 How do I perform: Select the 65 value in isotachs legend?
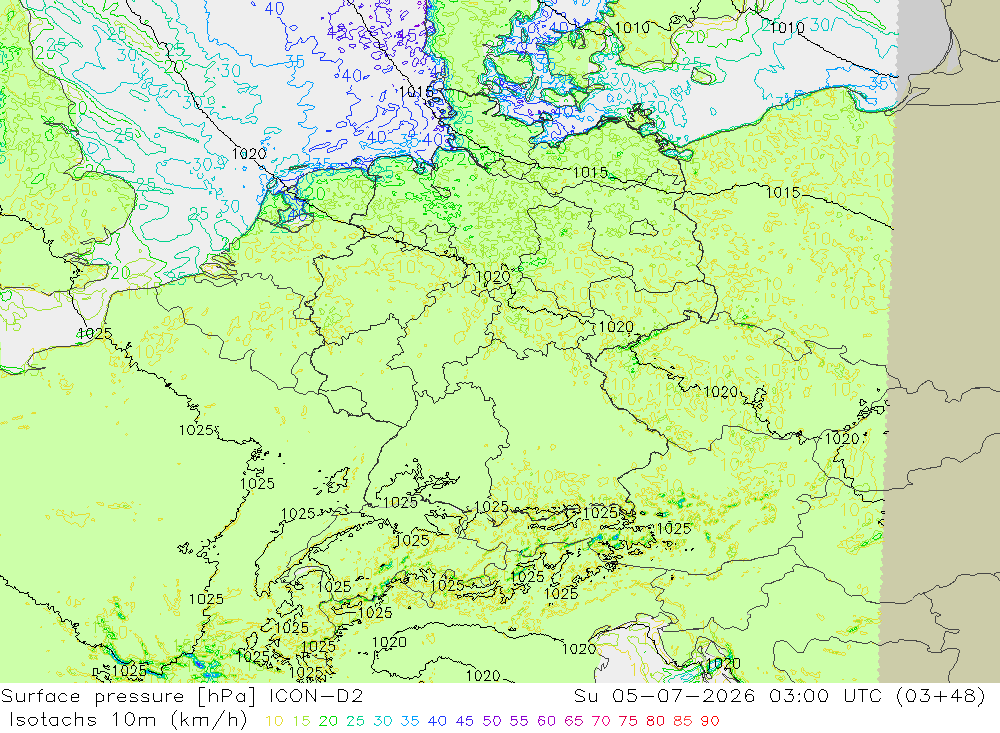tap(573, 721)
